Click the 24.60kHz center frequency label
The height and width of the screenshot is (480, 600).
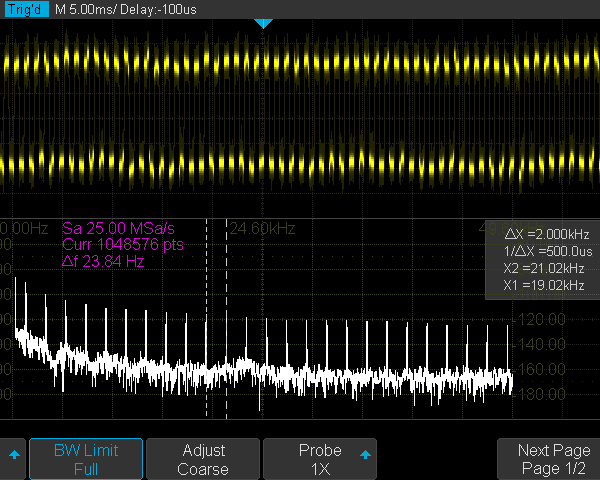pos(264,228)
